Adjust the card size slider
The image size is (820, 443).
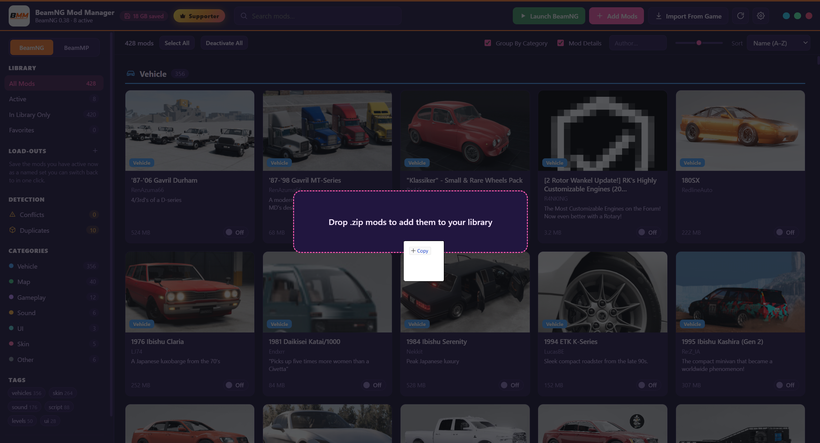pos(699,43)
